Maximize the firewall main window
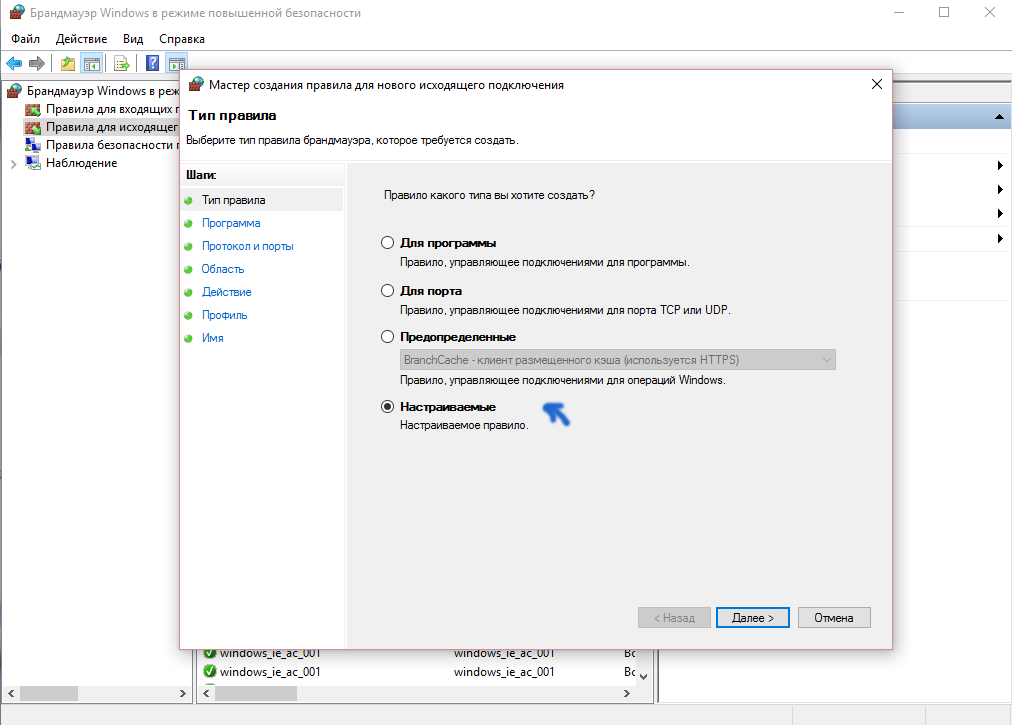 point(944,12)
